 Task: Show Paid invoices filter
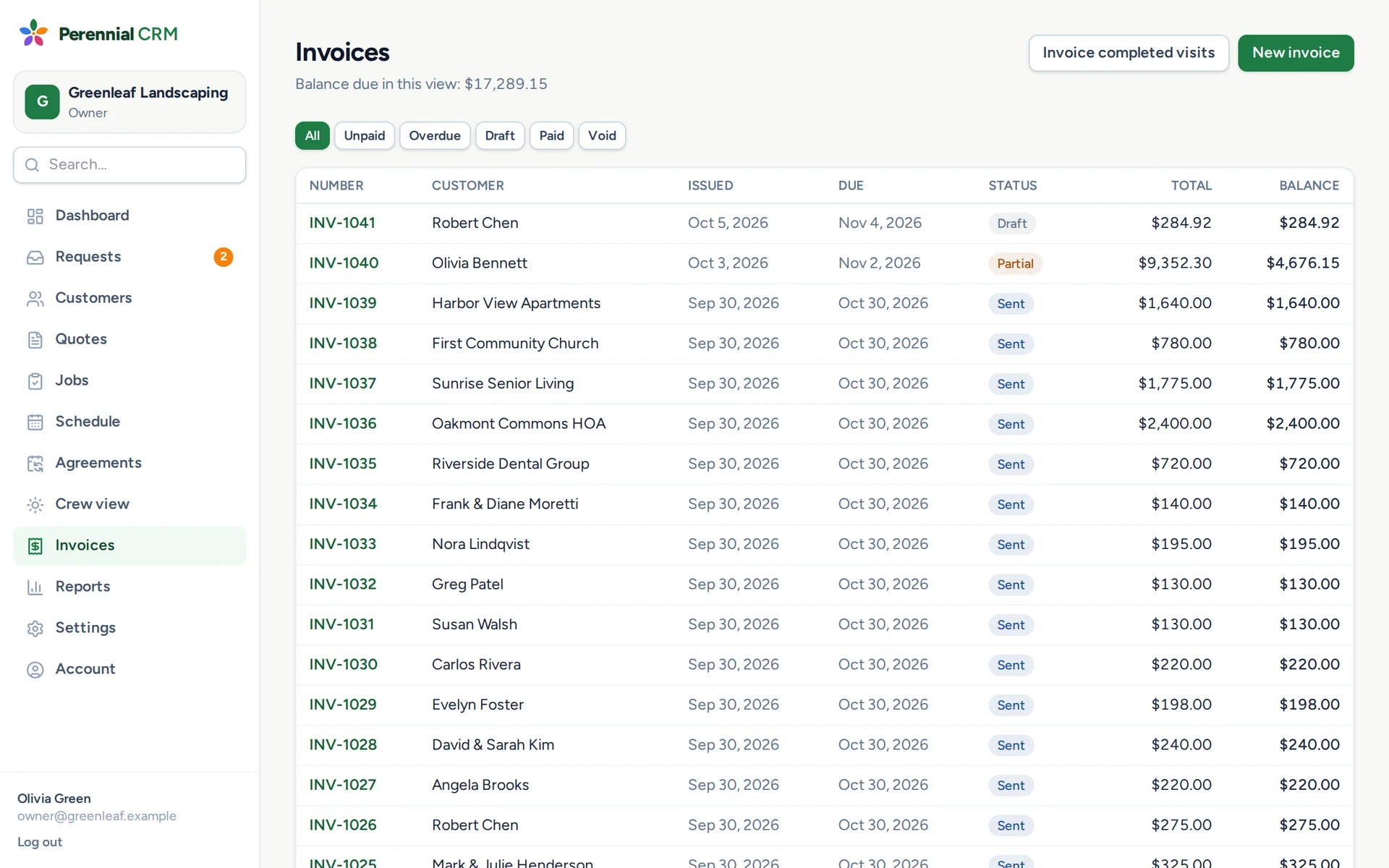click(x=551, y=135)
